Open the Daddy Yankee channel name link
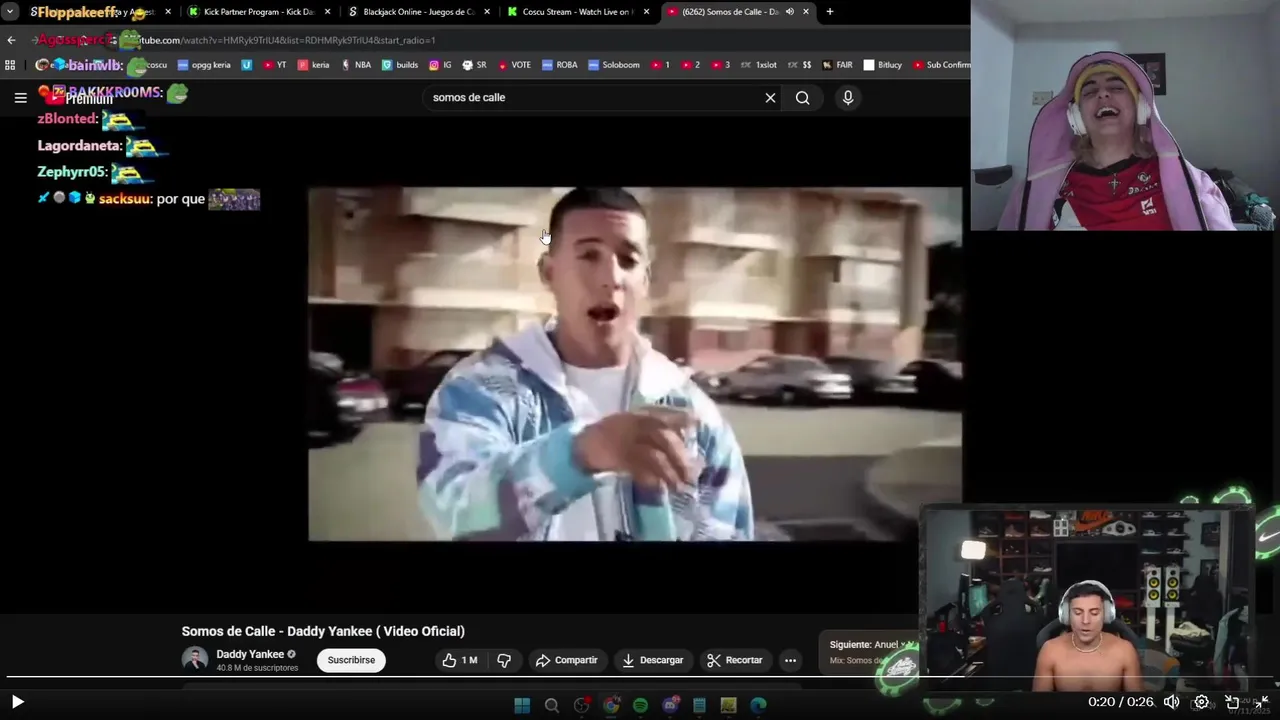Image resolution: width=1280 pixels, height=720 pixels. (250, 654)
